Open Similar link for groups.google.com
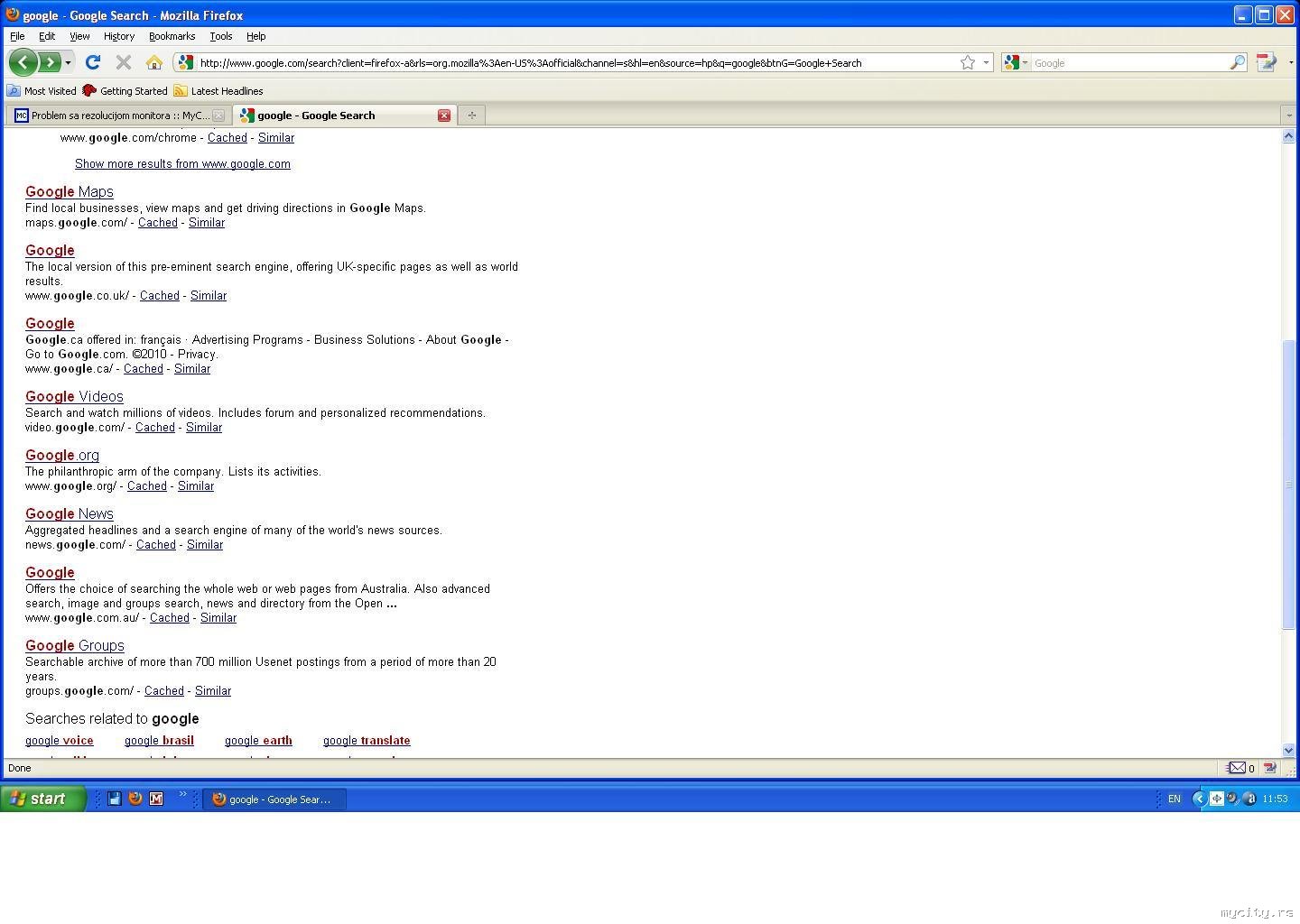The height and width of the screenshot is (924, 1300). pos(213,690)
